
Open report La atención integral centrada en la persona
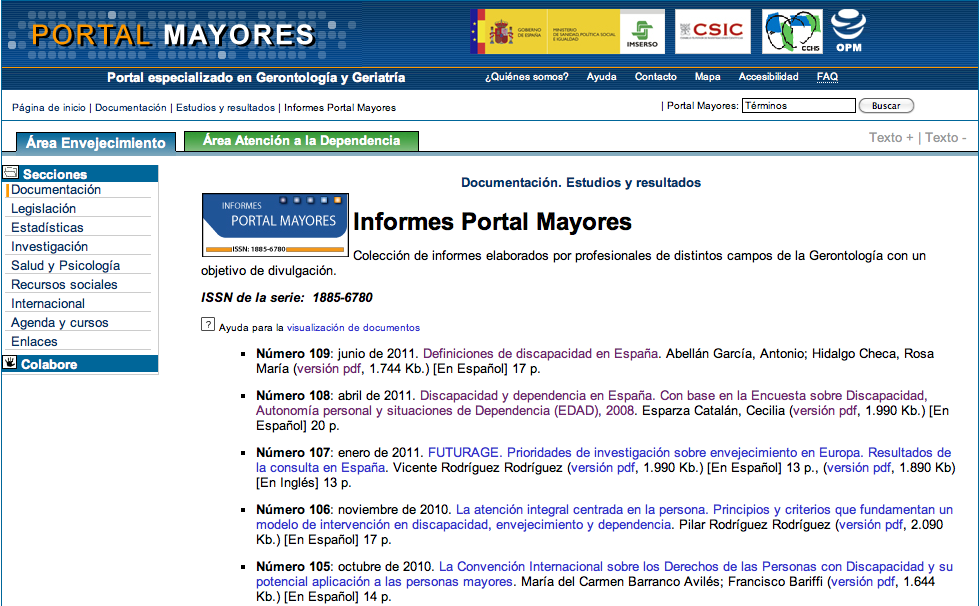click(604, 517)
